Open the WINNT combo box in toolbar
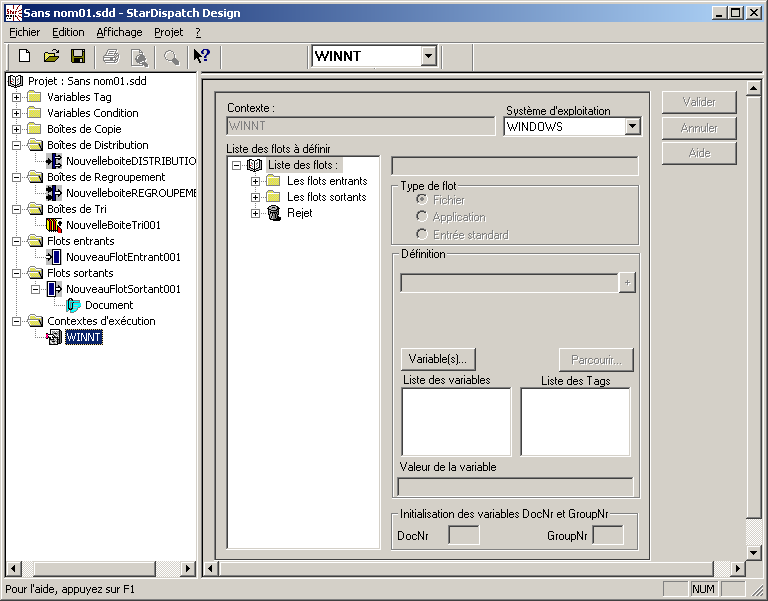The height and width of the screenshot is (601, 768). click(428, 57)
